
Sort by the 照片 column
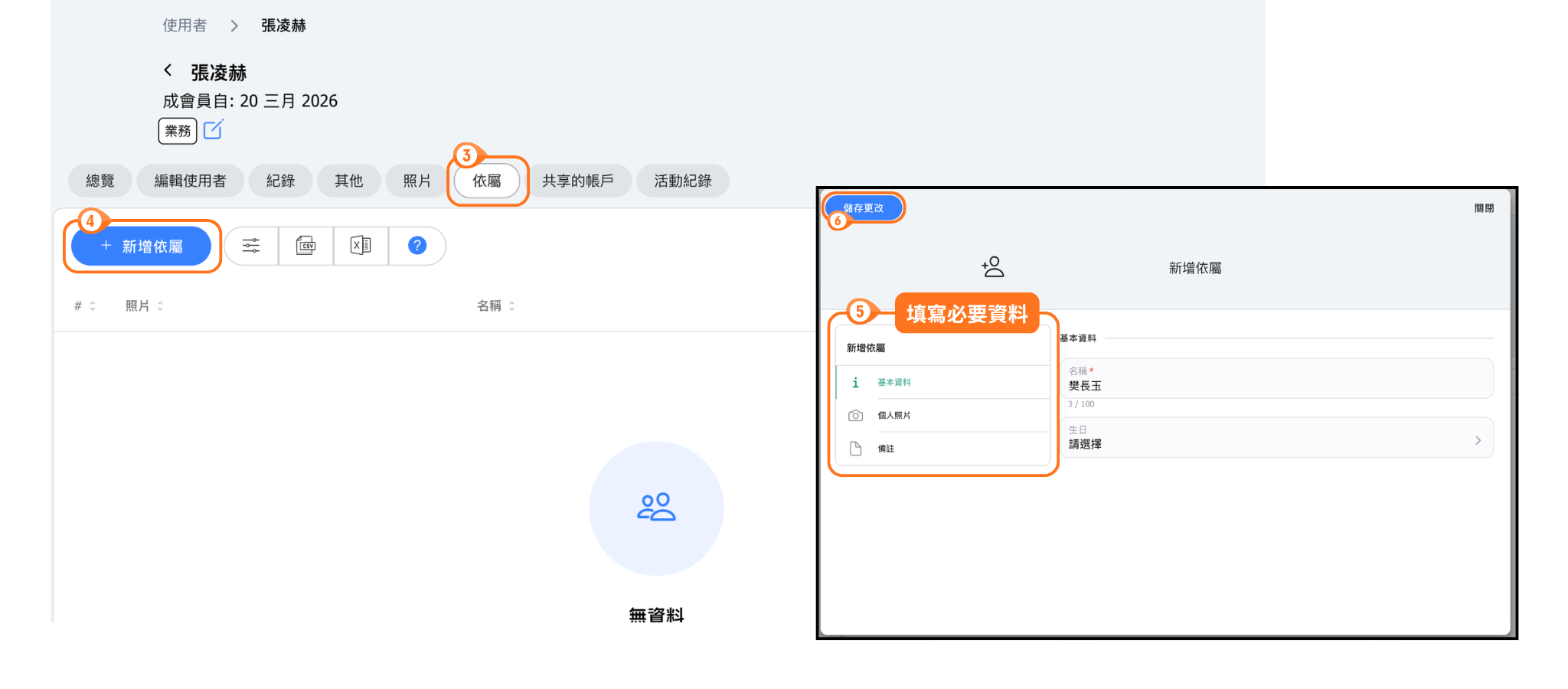(144, 306)
